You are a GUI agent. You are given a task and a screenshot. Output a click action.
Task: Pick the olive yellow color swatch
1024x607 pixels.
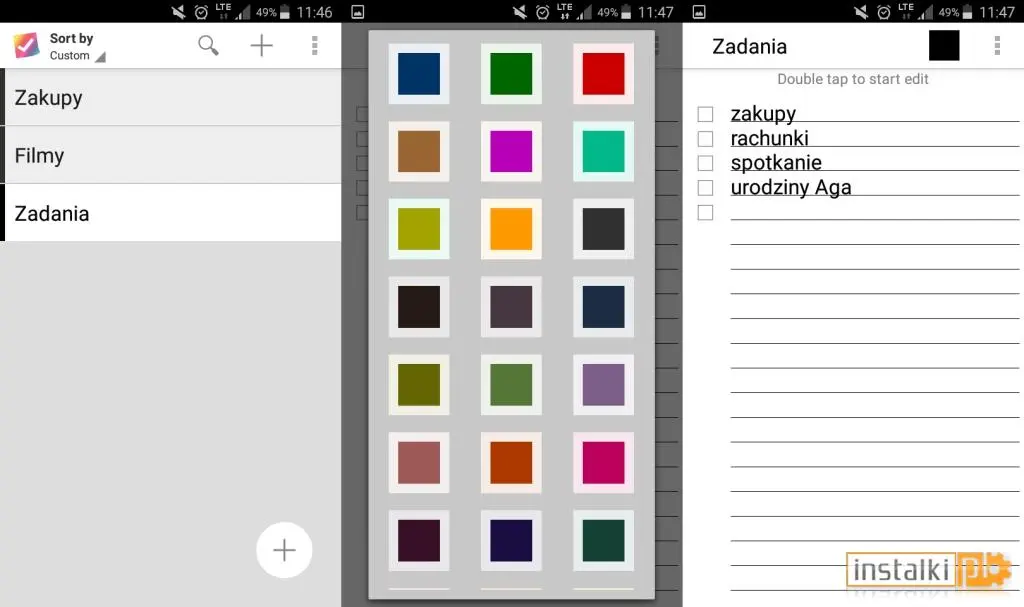[x=419, y=229]
